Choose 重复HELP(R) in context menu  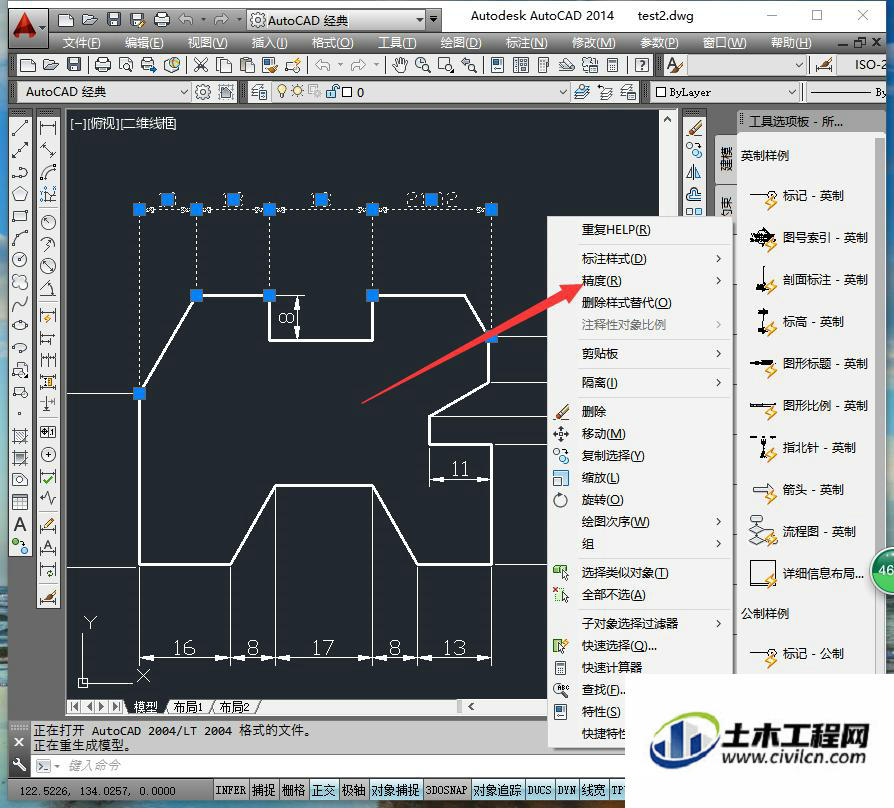[x=640, y=230]
